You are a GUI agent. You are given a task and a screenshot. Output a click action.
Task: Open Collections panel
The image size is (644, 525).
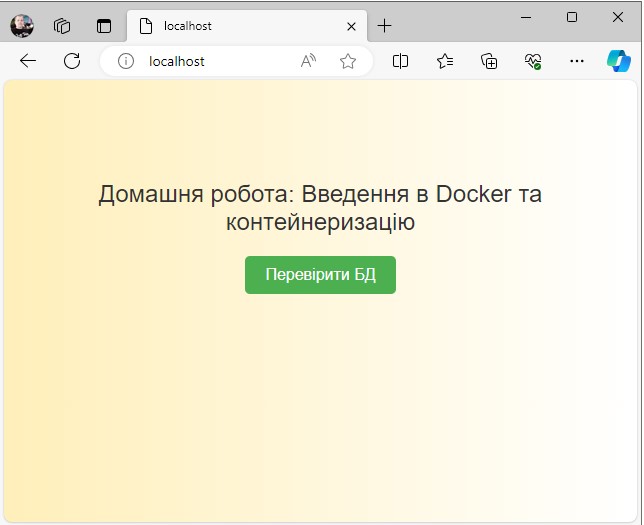[489, 61]
